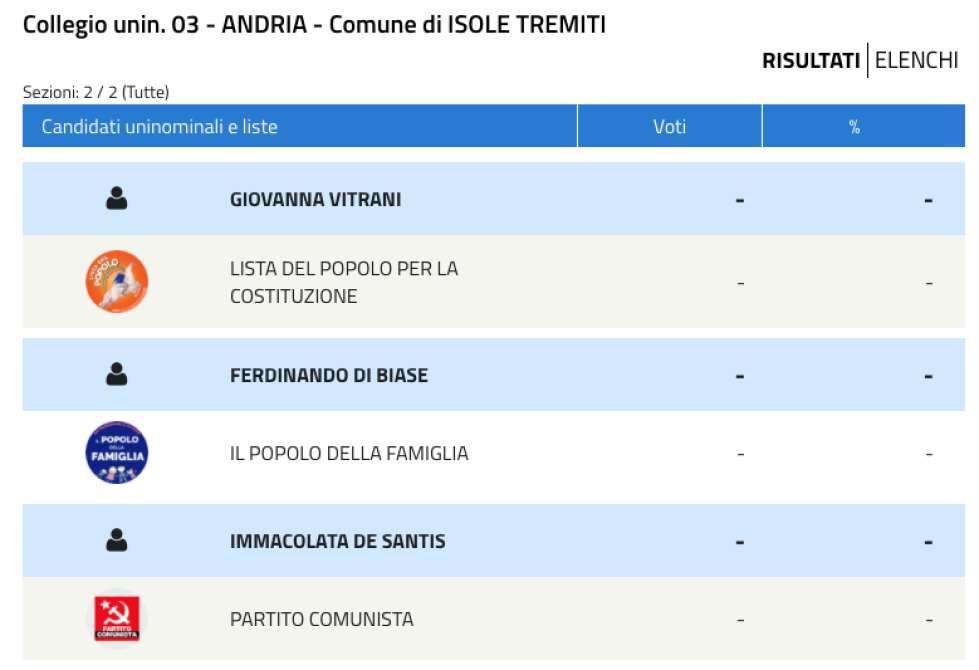This screenshot has width=979, height=670.
Task: Select the RISULTATI tab
Action: [811, 61]
